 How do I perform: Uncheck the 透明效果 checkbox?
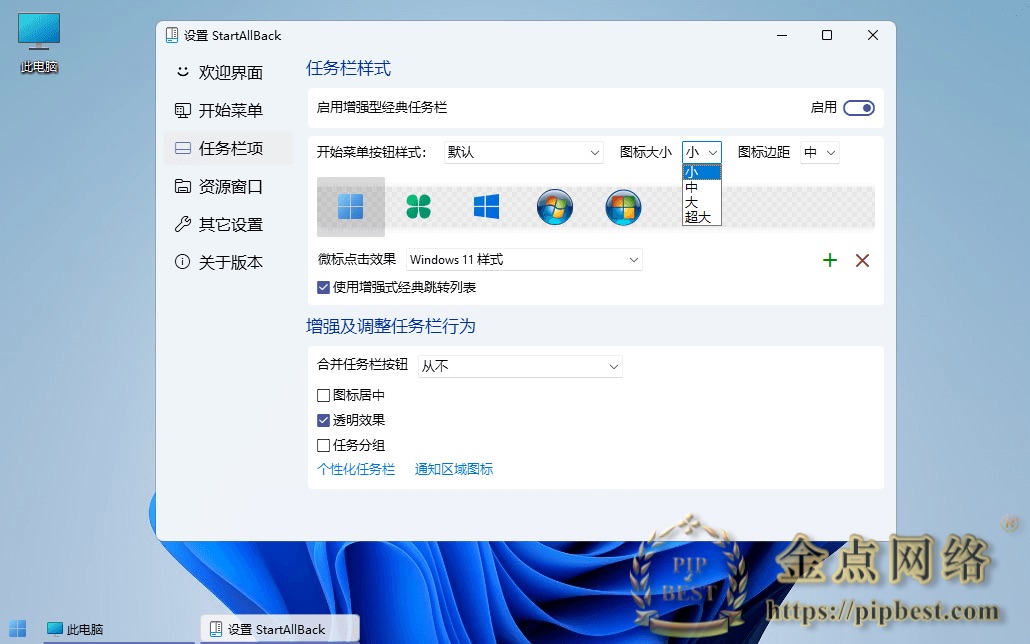click(323, 420)
